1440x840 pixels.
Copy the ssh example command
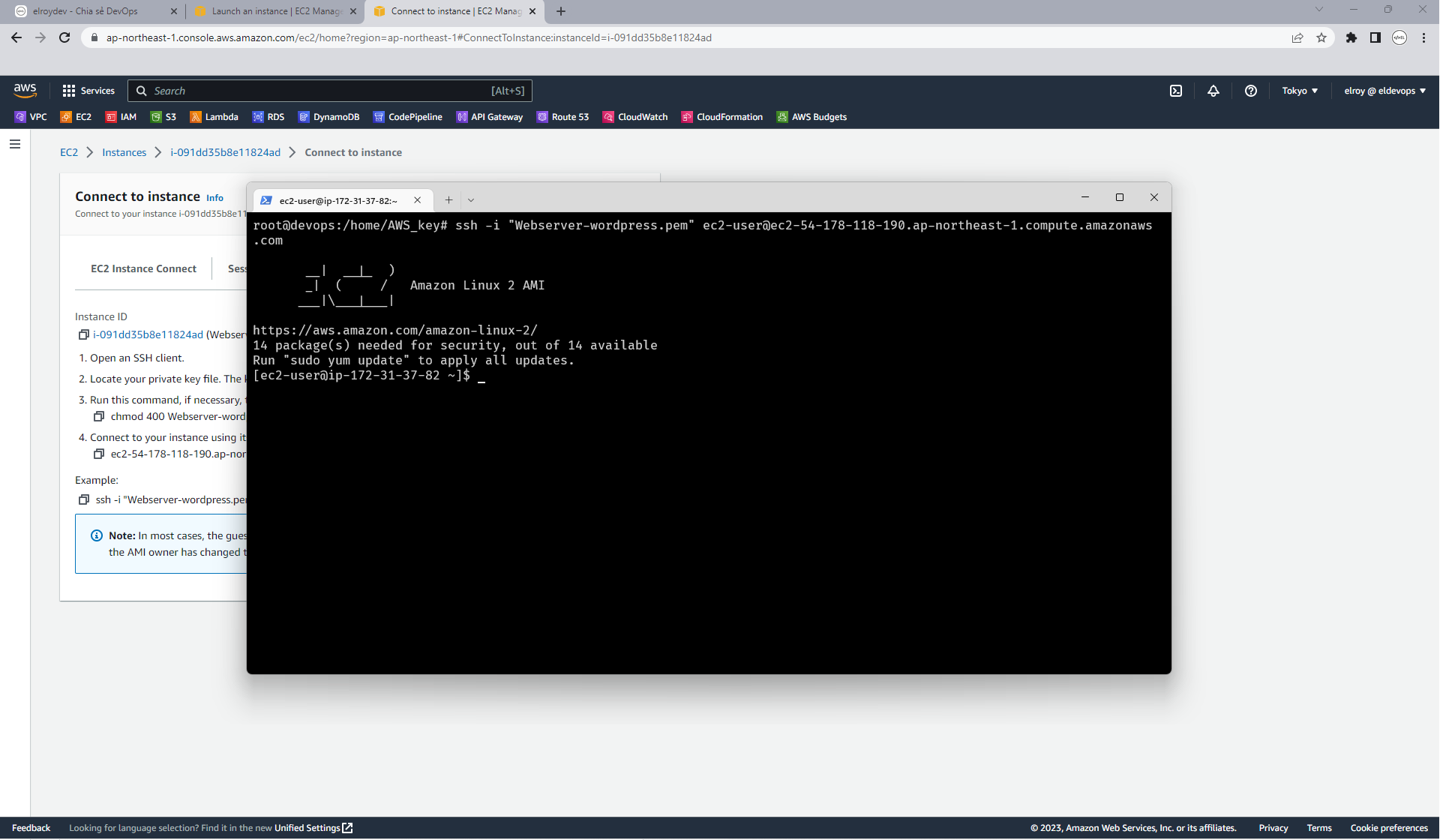pyautogui.click(x=84, y=499)
